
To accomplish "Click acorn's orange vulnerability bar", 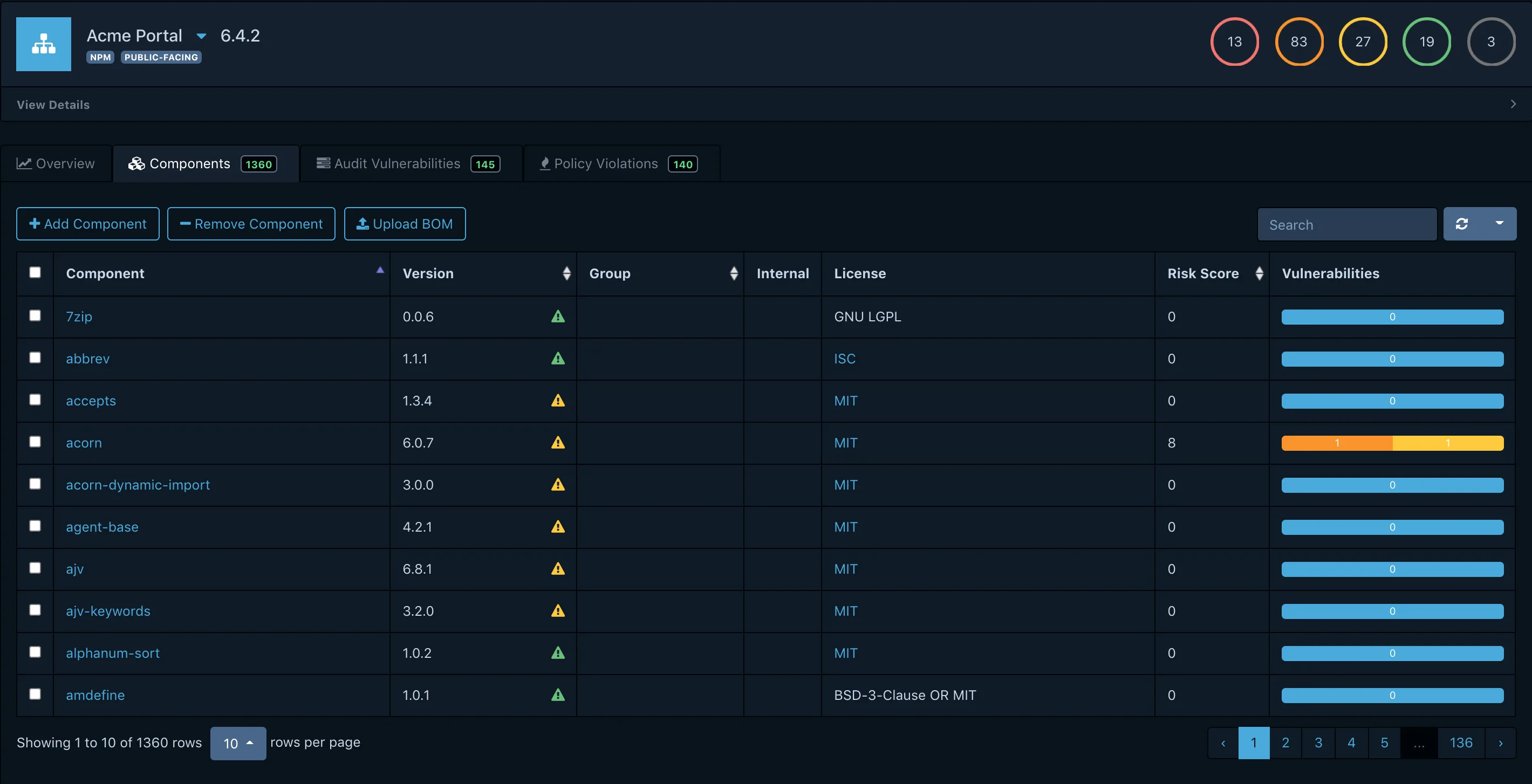I will tap(1336, 443).
